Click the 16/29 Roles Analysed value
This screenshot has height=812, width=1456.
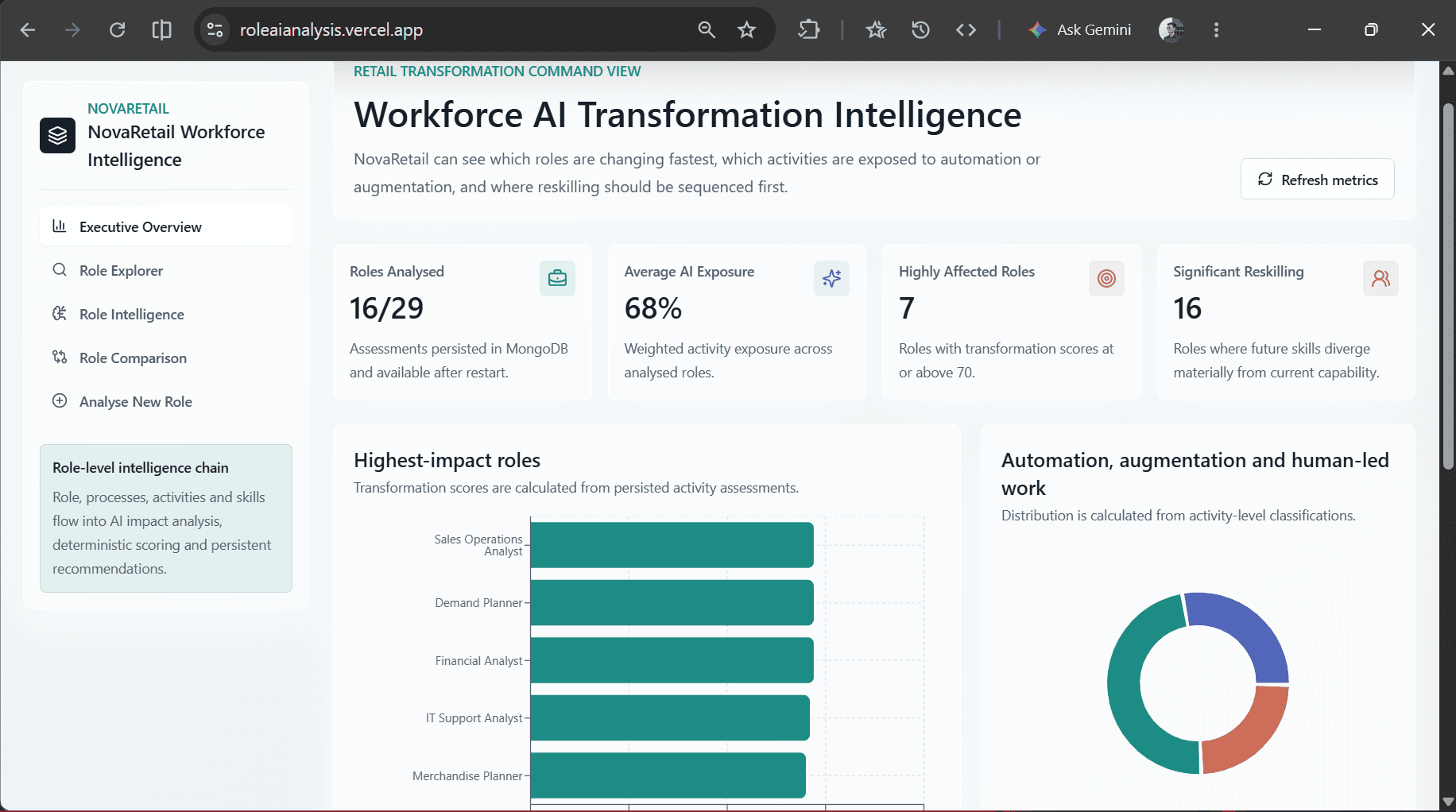click(x=386, y=308)
